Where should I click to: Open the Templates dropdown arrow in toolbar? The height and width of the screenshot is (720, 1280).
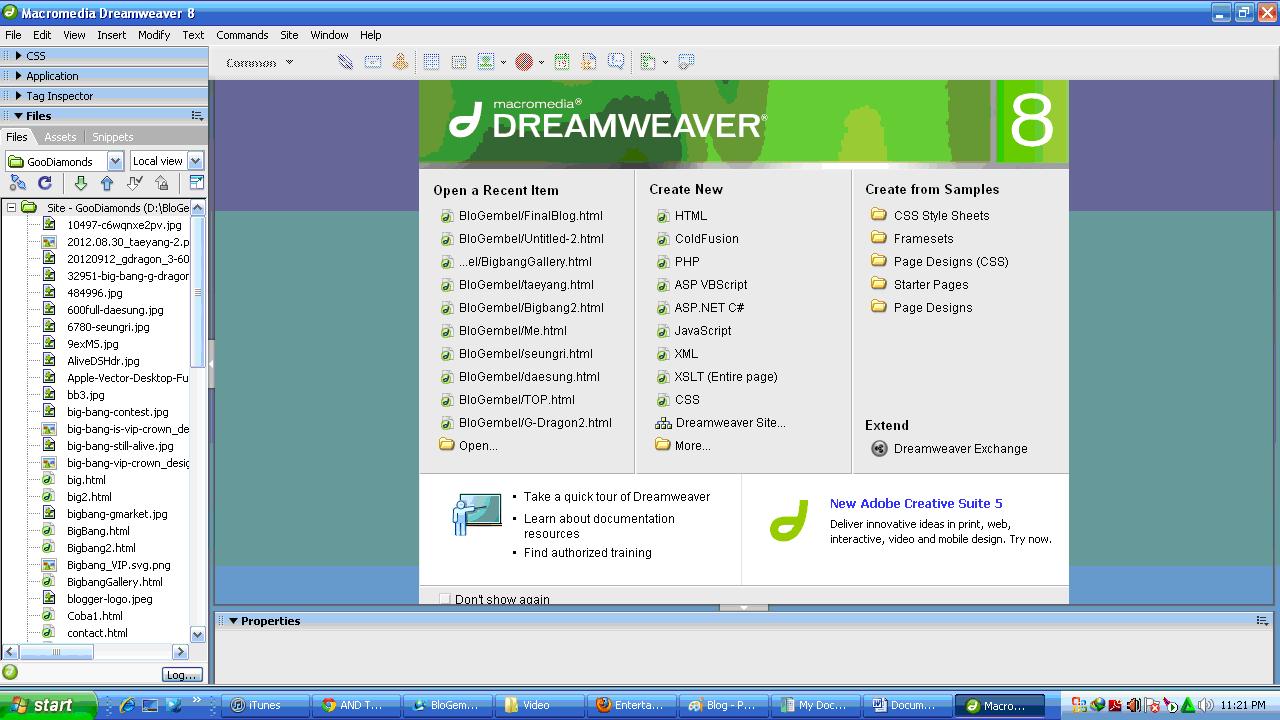click(x=665, y=63)
